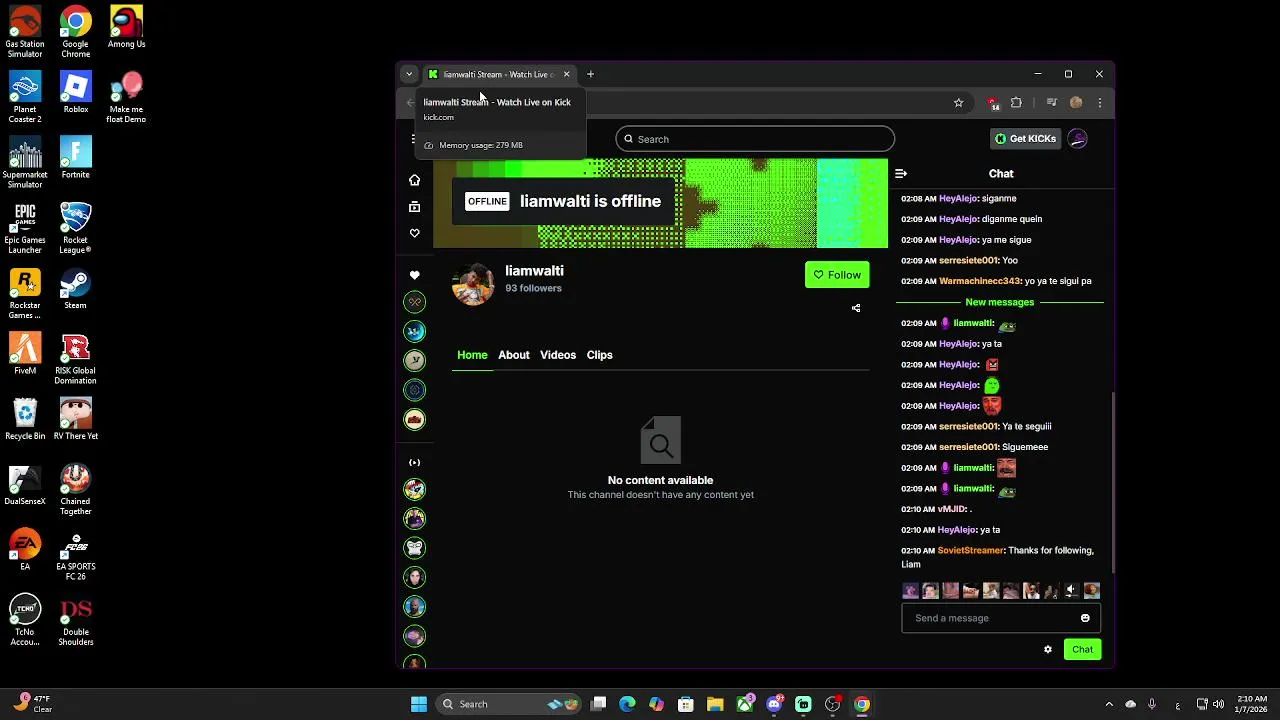The image size is (1280, 720).
Task: Open weather widget showing 47°F Clear
Action: (32, 704)
